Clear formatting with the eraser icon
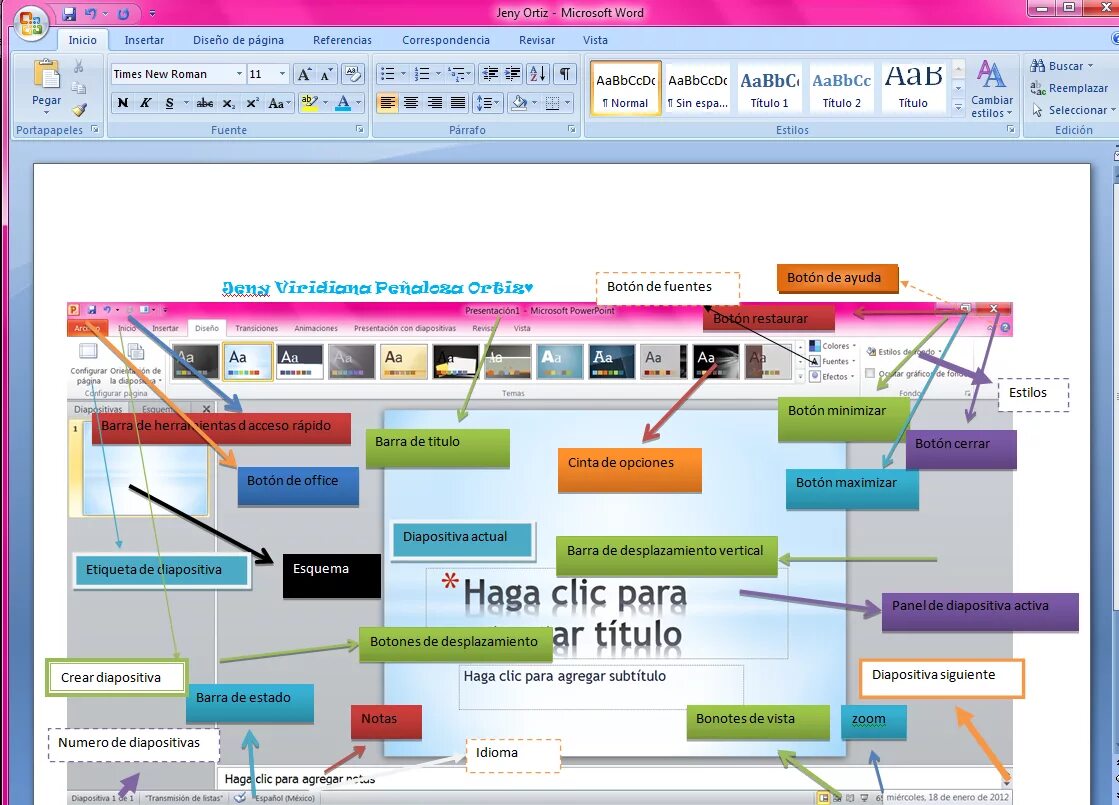 (353, 74)
